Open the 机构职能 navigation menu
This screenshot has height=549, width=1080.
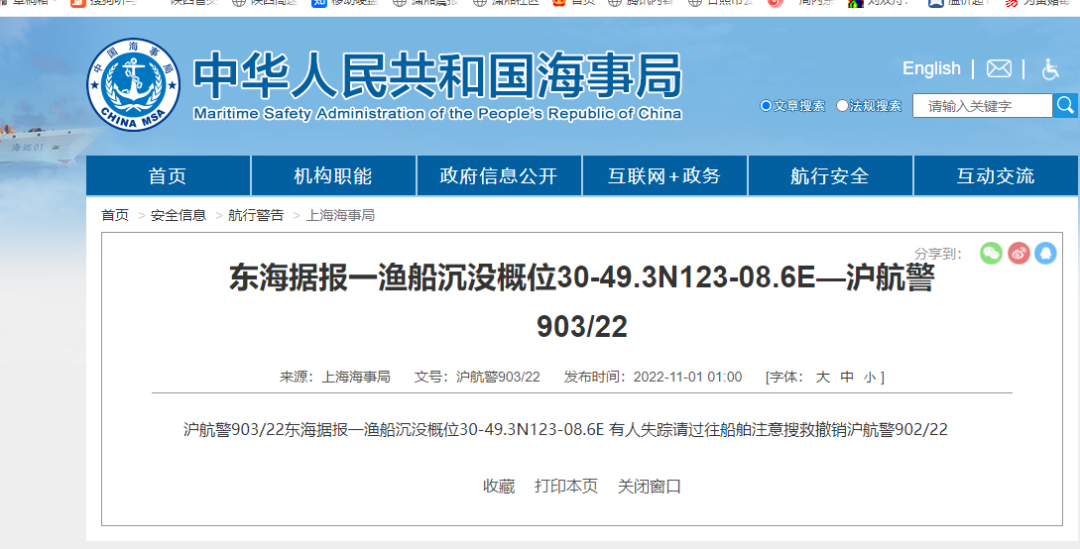pos(333,176)
